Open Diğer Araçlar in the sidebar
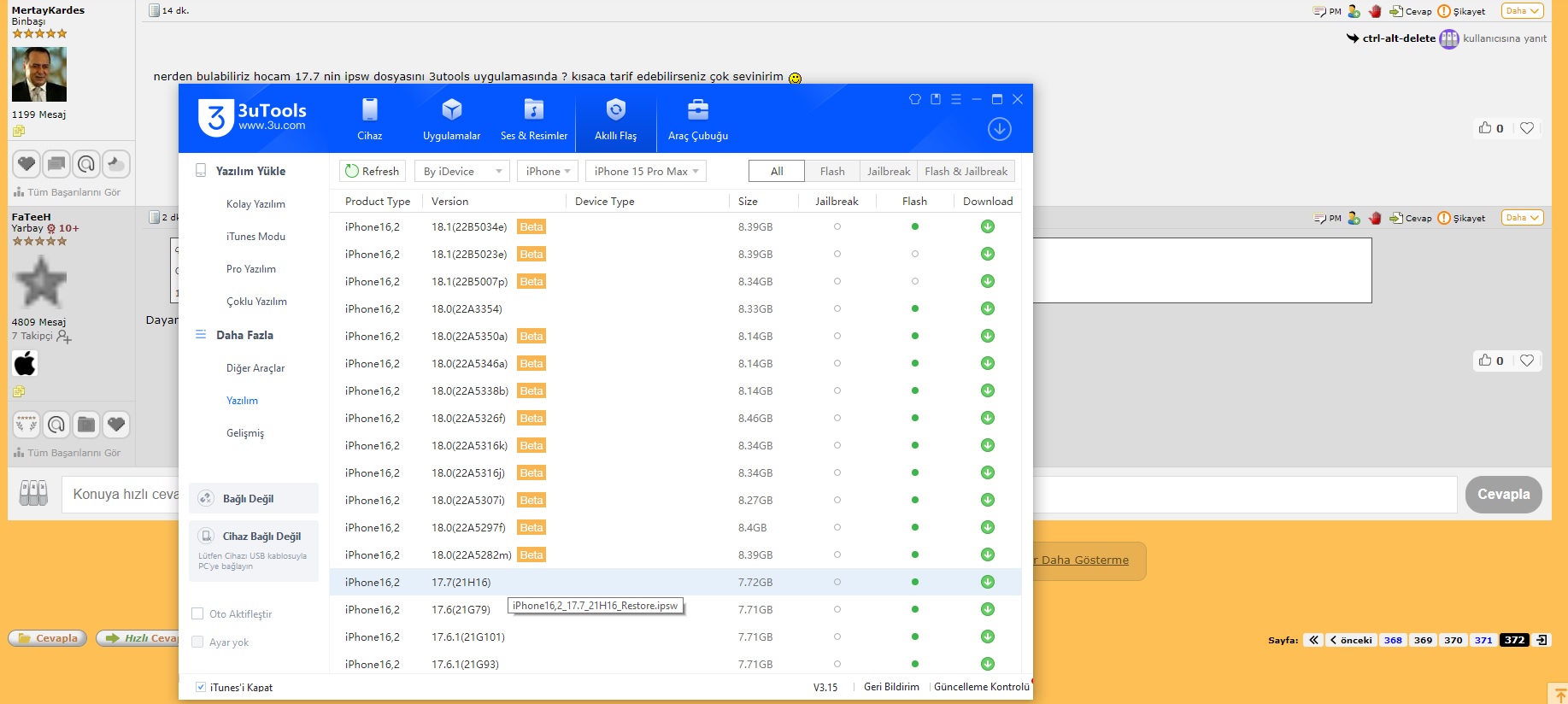The width and height of the screenshot is (1568, 704). coord(255,368)
